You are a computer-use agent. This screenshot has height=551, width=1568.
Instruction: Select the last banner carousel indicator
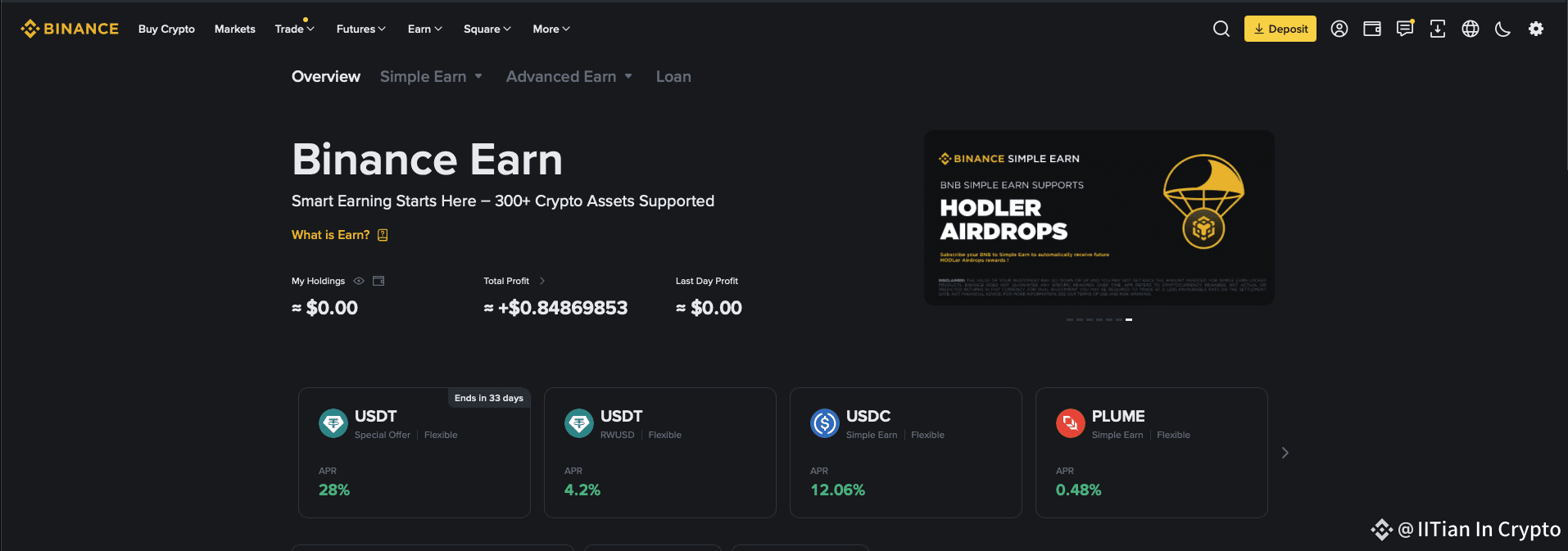[x=1129, y=319]
